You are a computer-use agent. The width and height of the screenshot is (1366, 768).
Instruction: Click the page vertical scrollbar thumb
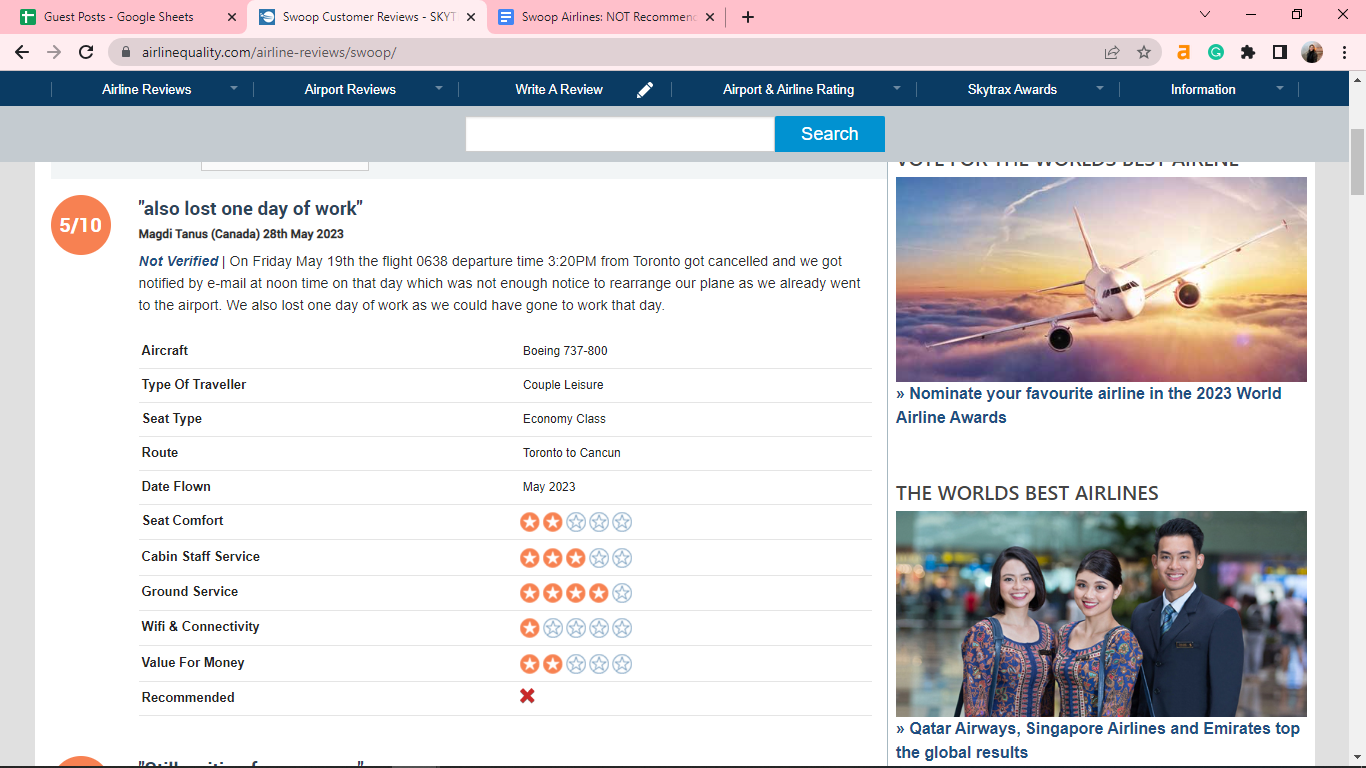click(1357, 161)
